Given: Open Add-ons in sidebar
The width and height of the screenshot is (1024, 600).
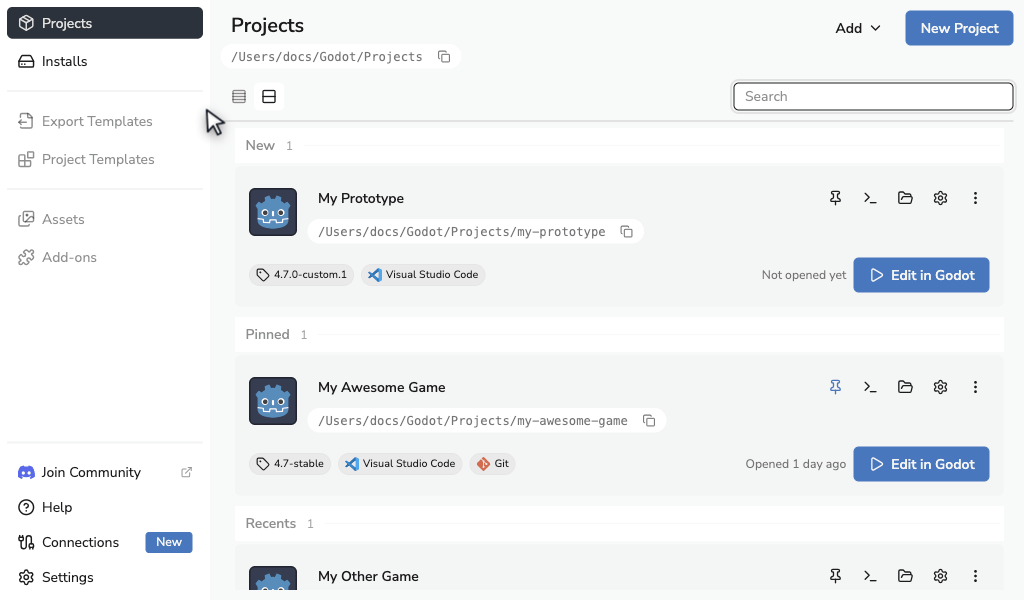Looking at the screenshot, I should coord(105,257).
